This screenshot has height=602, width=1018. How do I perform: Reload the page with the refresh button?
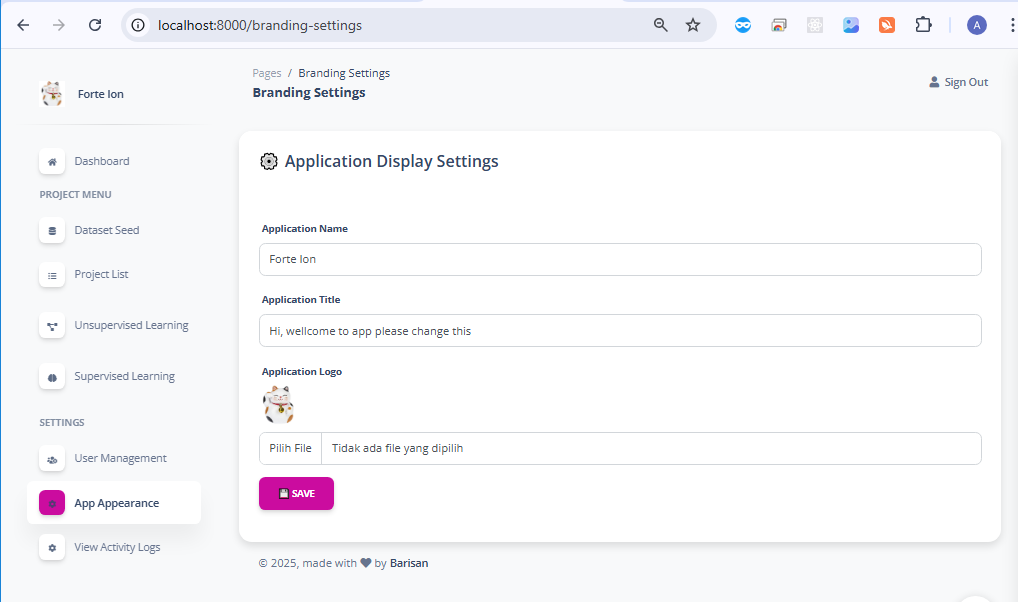coord(95,25)
